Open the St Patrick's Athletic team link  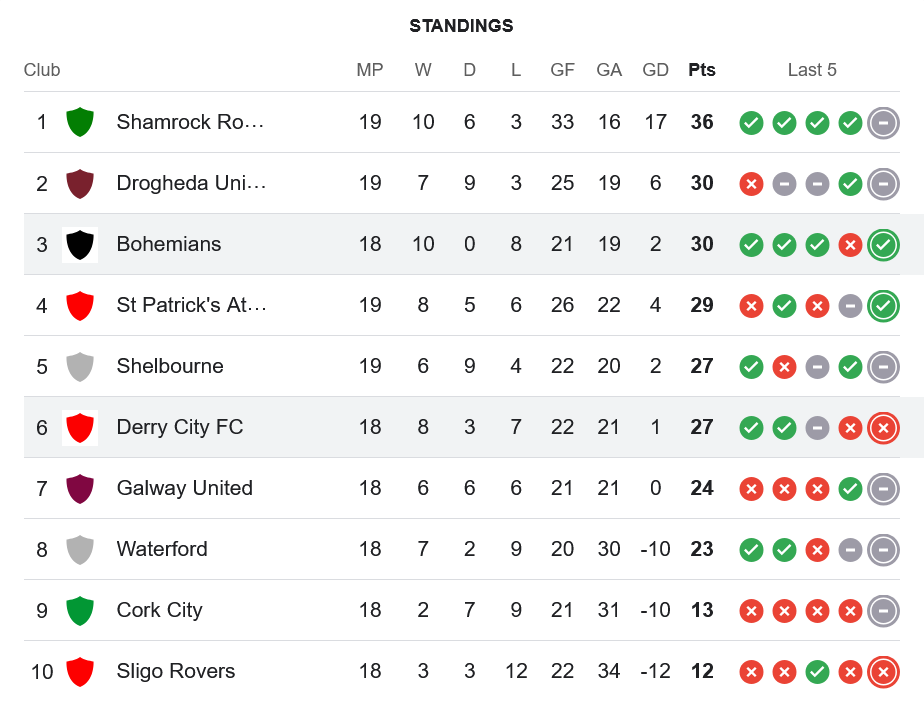point(191,305)
